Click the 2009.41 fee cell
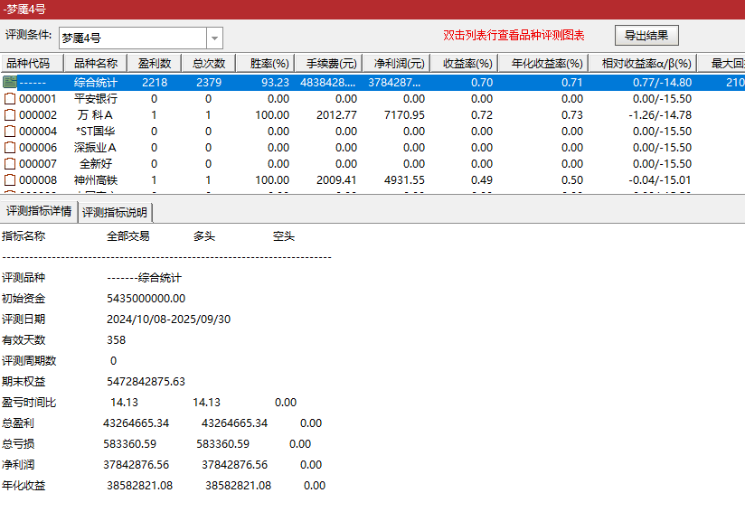 [336, 180]
